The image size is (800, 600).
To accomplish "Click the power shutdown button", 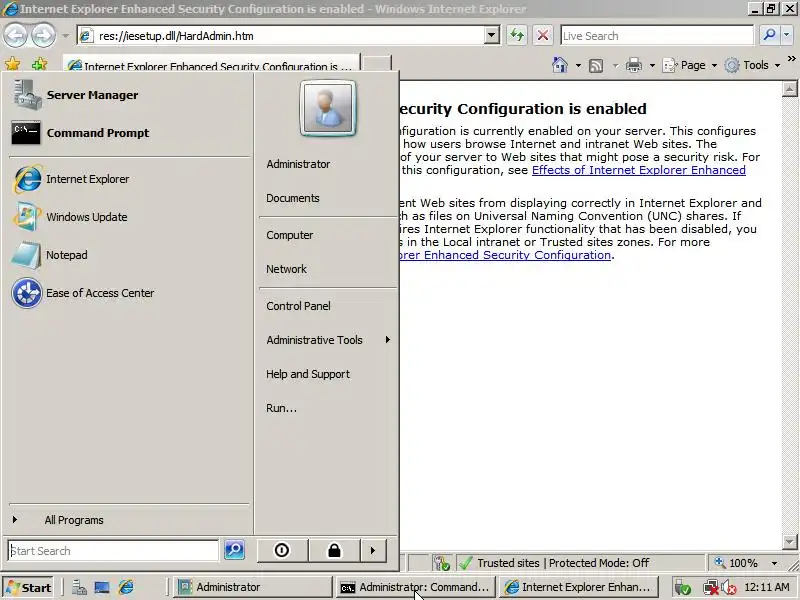I will coord(282,551).
